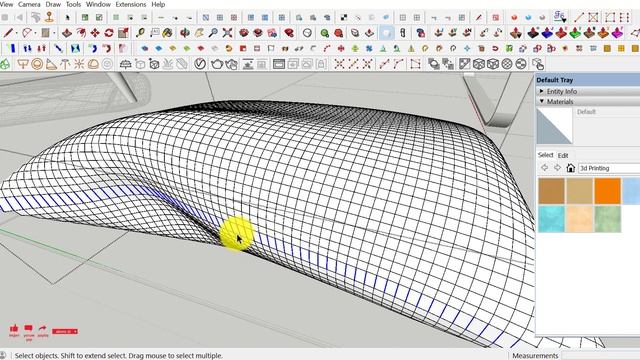The width and height of the screenshot is (640, 360).
Task: Click the Fc script icon
Action: pyautogui.click(x=559, y=17)
